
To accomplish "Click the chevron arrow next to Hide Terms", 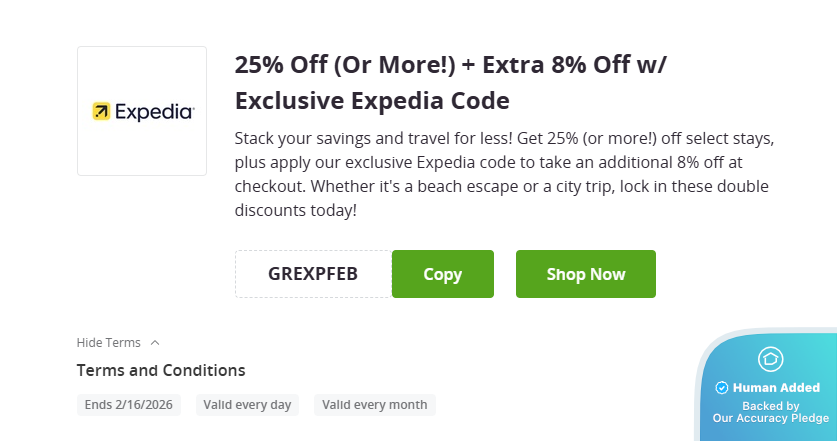I will click(x=154, y=343).
